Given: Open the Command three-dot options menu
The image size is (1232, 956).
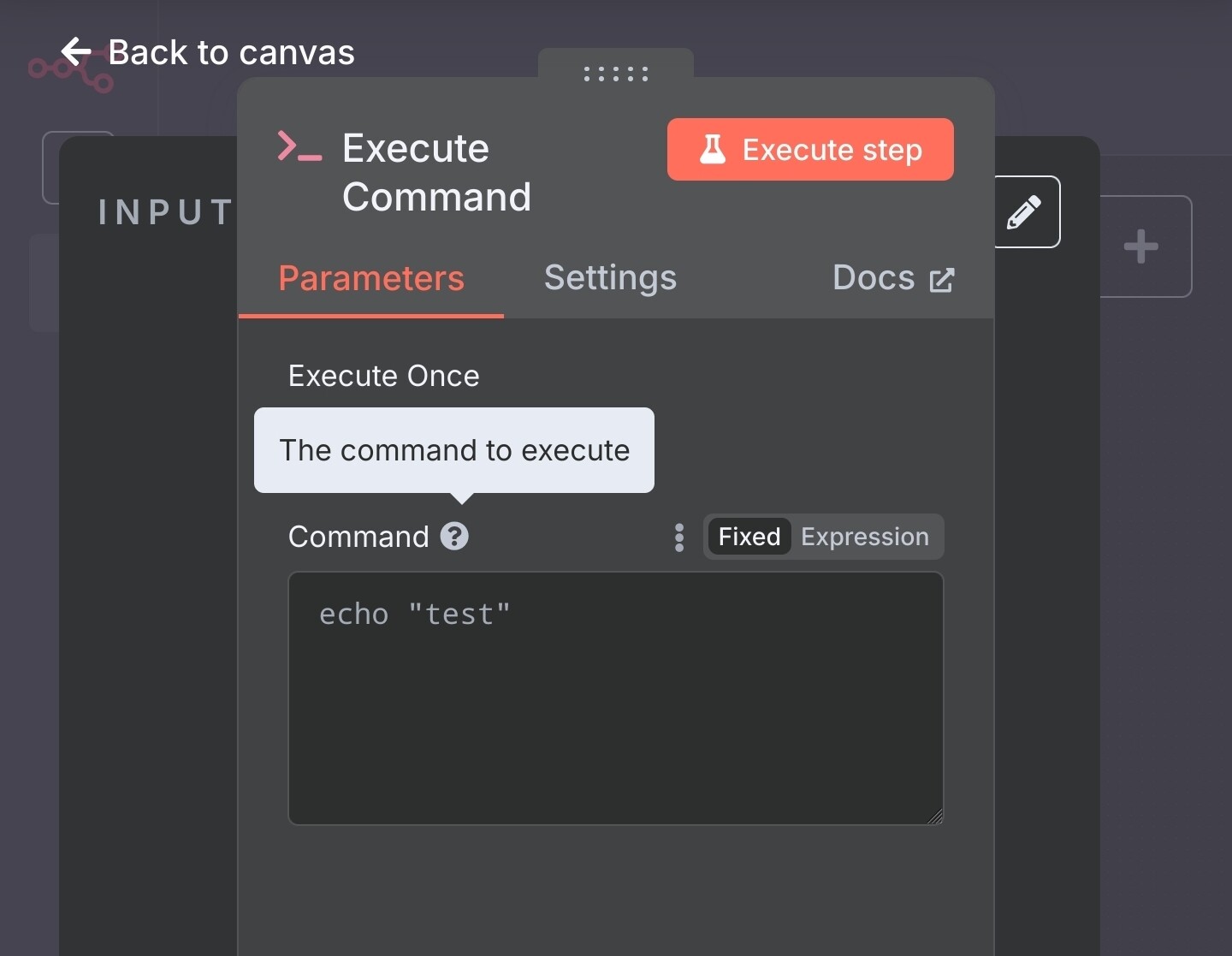Looking at the screenshot, I should click(679, 537).
